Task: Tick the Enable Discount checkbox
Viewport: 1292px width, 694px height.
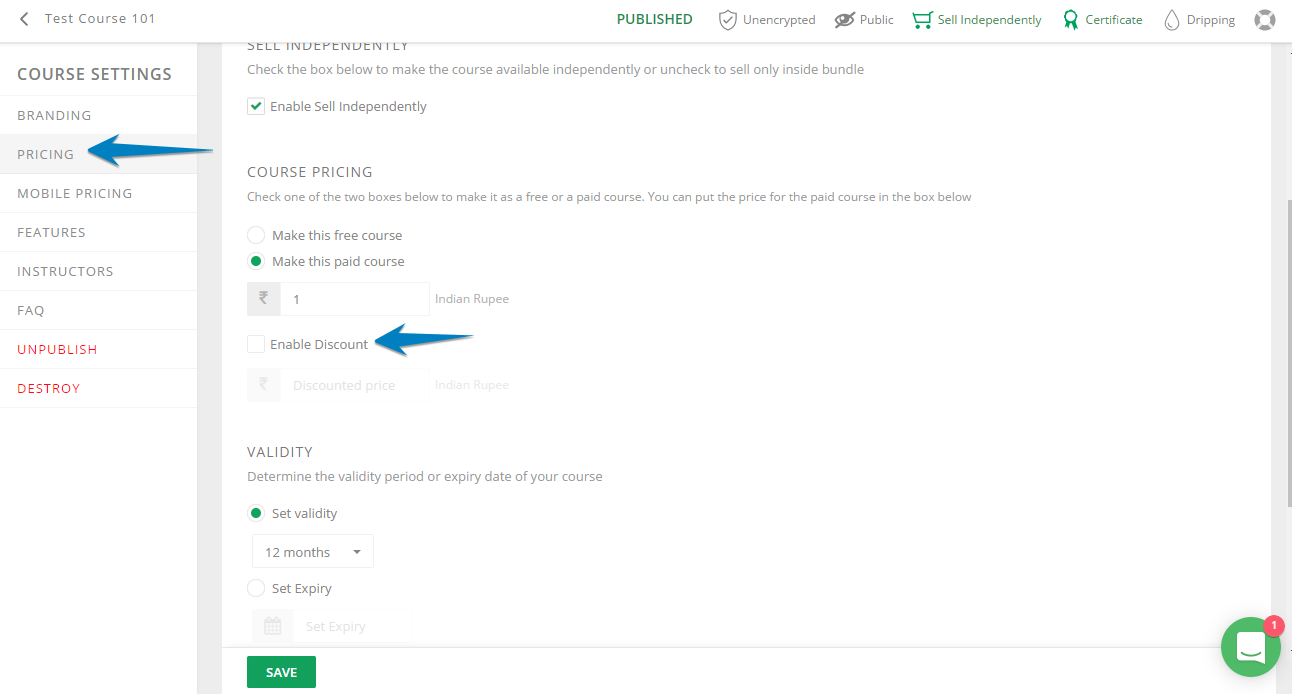Action: pos(256,344)
